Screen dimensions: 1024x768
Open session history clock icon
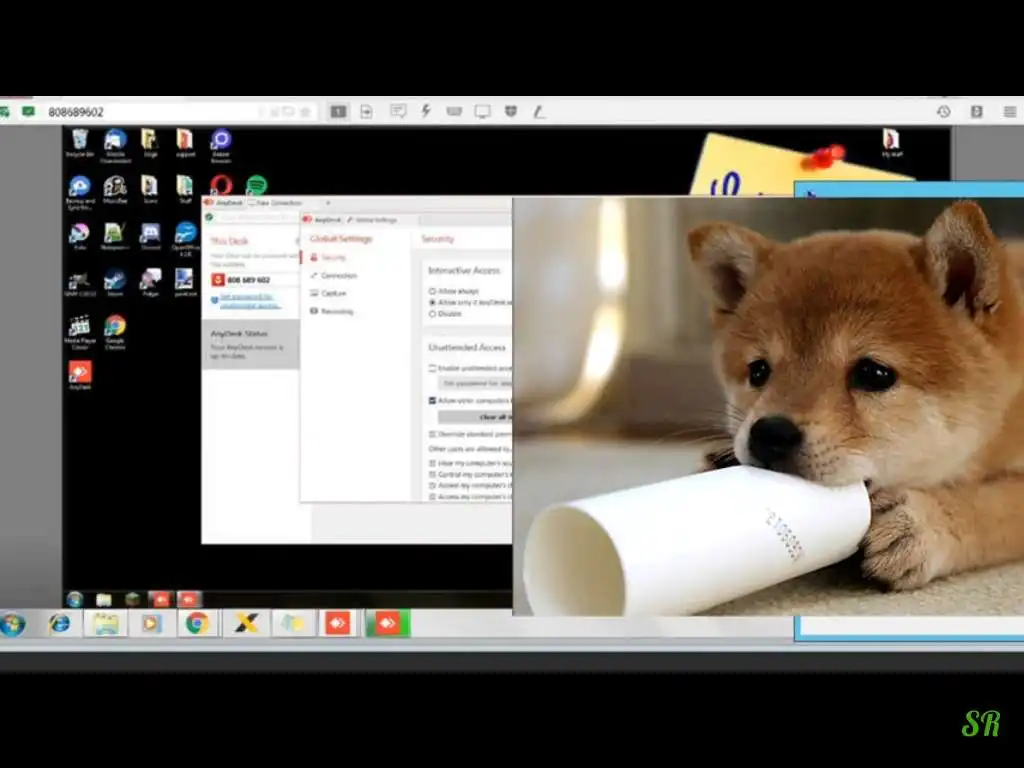[x=944, y=112]
